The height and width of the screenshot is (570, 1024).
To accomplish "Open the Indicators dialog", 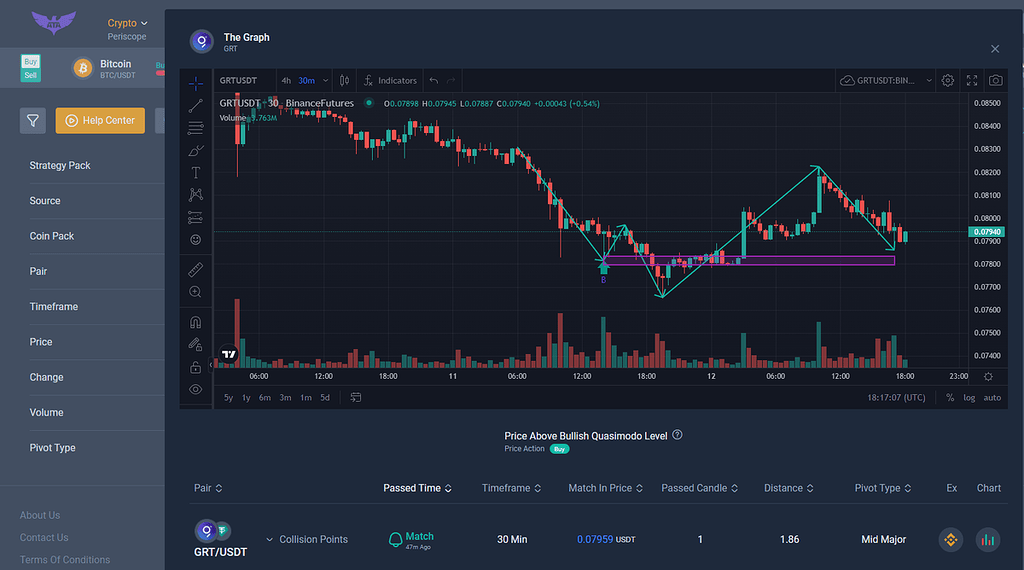I will click(391, 80).
